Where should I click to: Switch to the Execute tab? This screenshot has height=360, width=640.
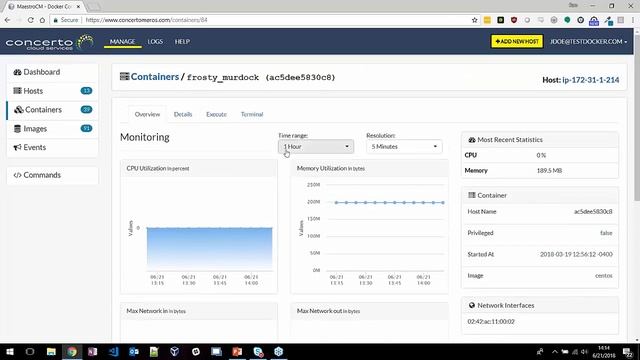pyautogui.click(x=216, y=114)
